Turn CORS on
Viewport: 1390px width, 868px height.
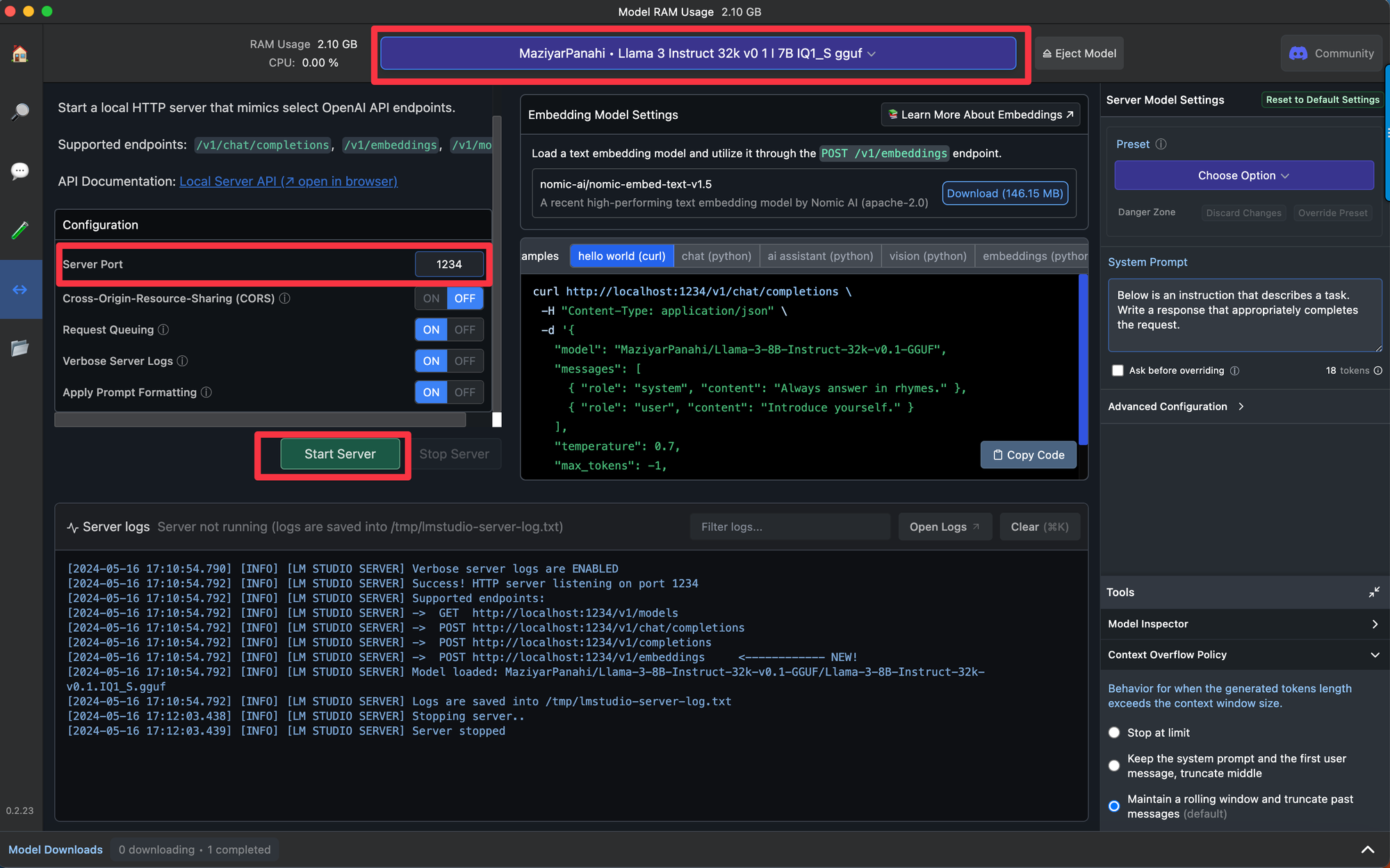pyautogui.click(x=431, y=298)
